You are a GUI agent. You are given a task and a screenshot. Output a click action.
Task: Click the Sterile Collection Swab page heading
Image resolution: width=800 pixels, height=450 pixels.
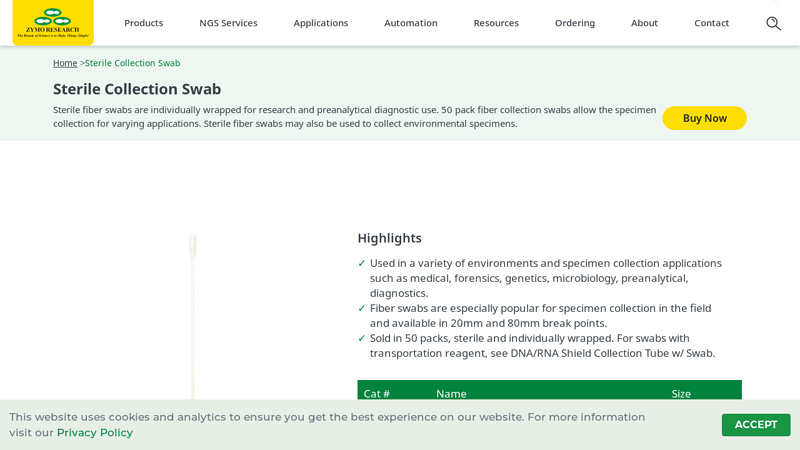(137, 89)
